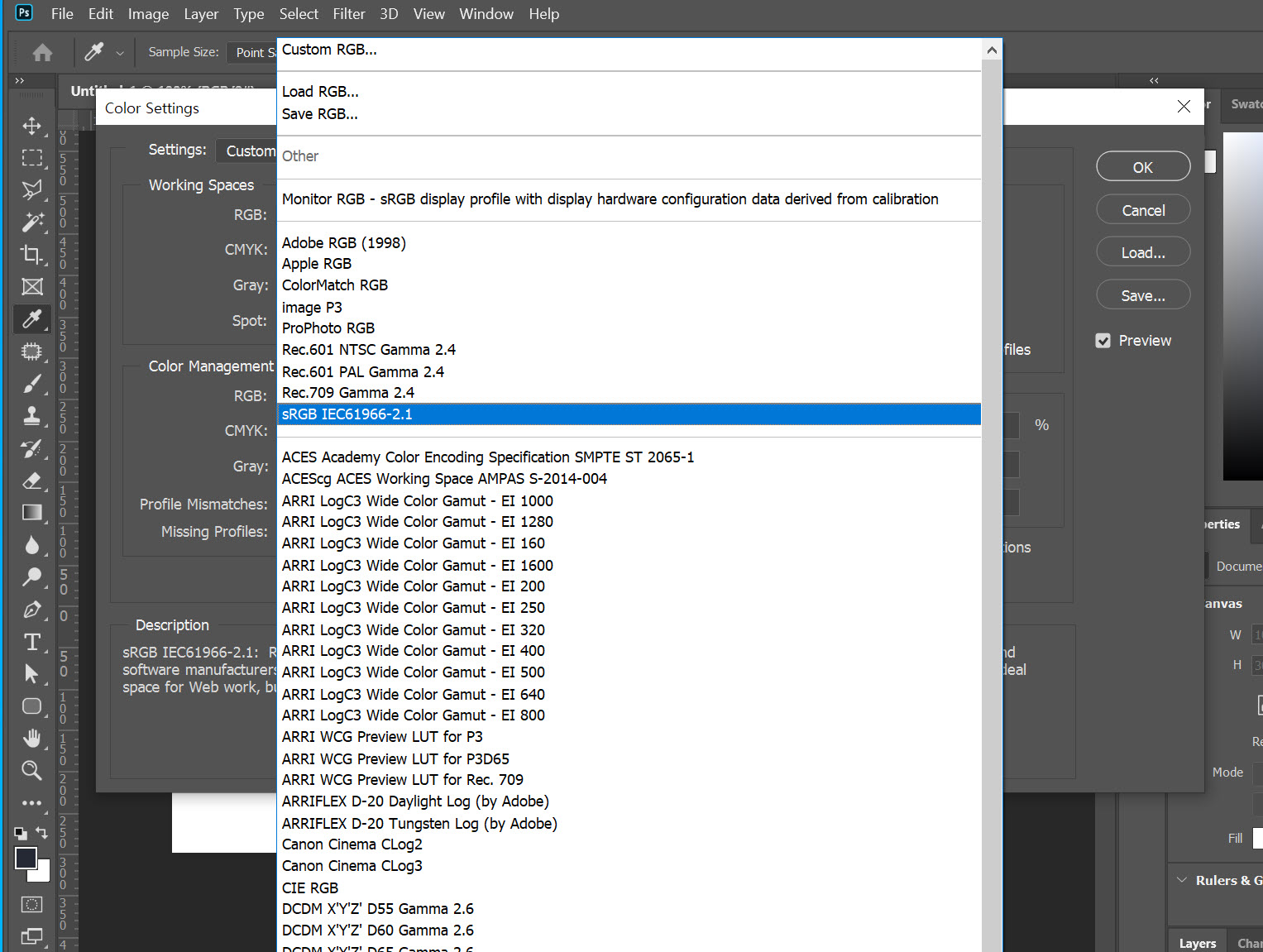Open the File menu
The height and width of the screenshot is (952, 1263).
[x=62, y=14]
